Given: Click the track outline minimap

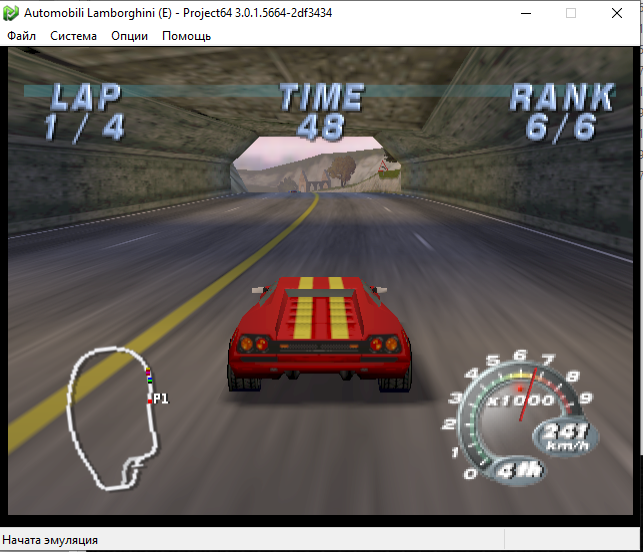Looking at the screenshot, I should point(113,419).
